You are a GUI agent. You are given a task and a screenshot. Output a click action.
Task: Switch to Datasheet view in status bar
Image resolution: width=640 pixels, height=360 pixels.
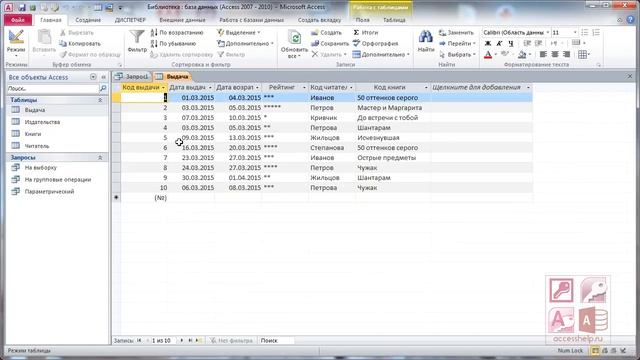[x=596, y=351]
